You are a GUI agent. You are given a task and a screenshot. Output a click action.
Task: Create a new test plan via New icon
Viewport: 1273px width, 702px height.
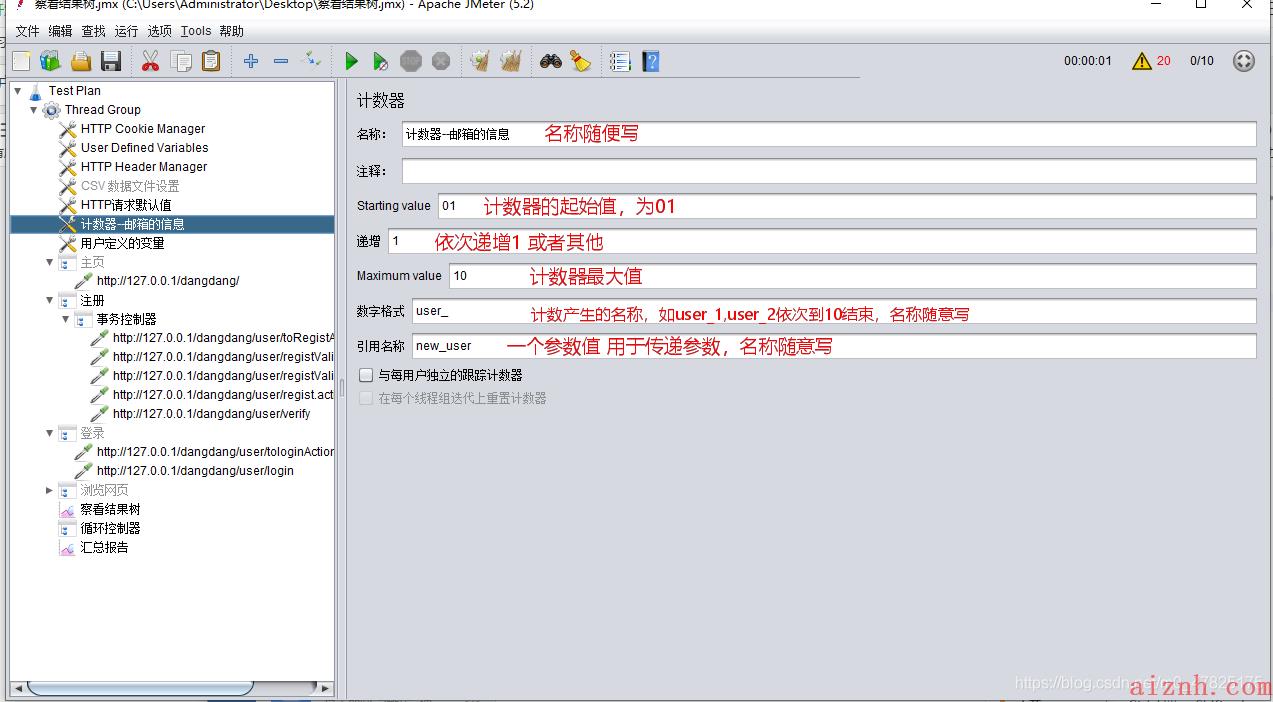tap(21, 61)
